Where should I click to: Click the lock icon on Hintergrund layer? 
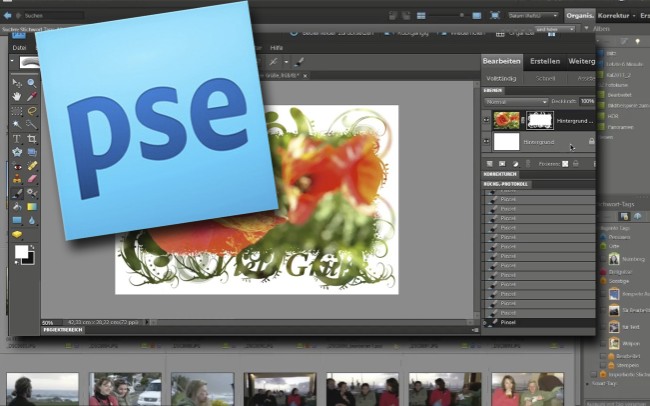590,142
